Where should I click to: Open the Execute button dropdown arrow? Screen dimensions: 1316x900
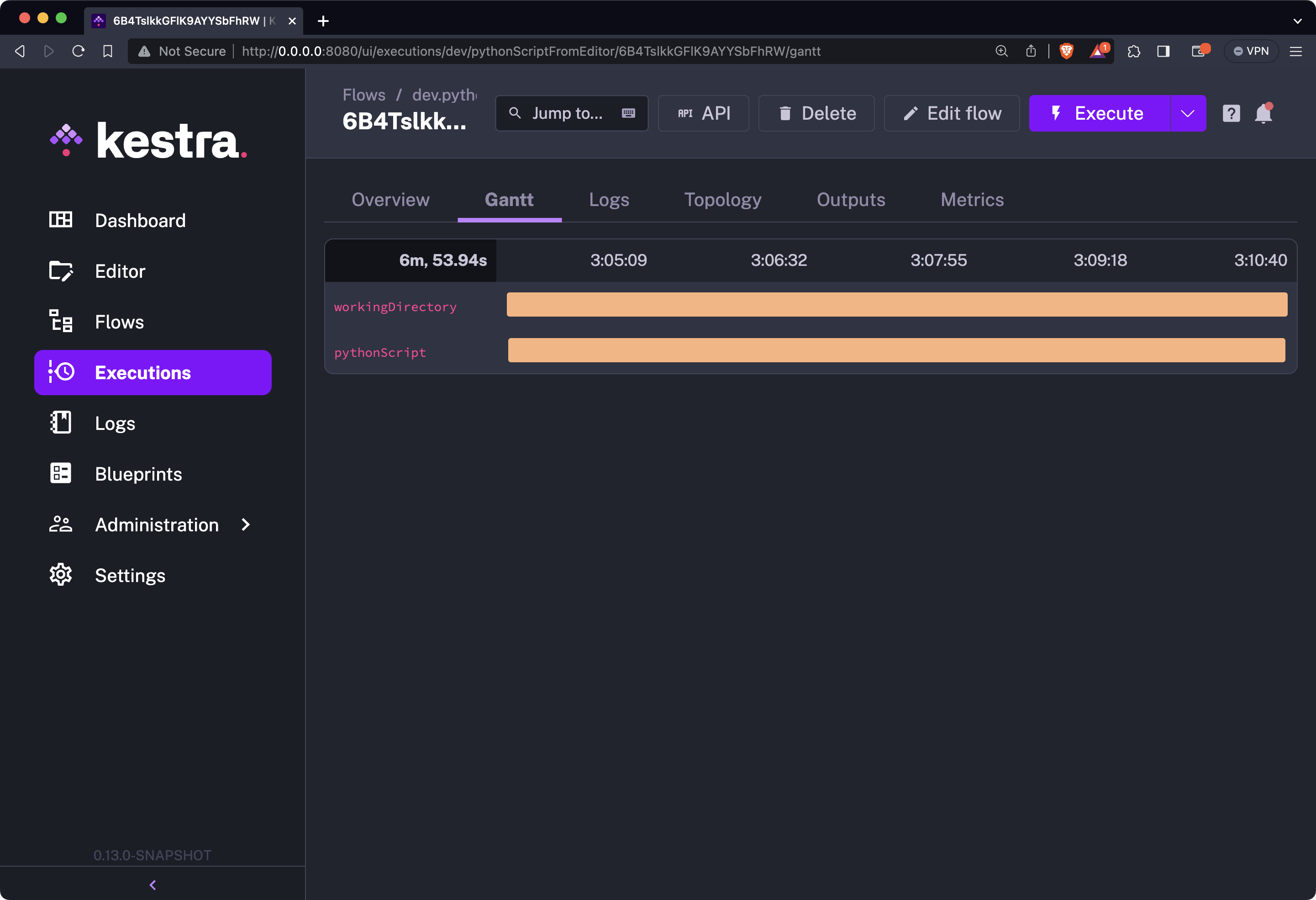(1187, 113)
